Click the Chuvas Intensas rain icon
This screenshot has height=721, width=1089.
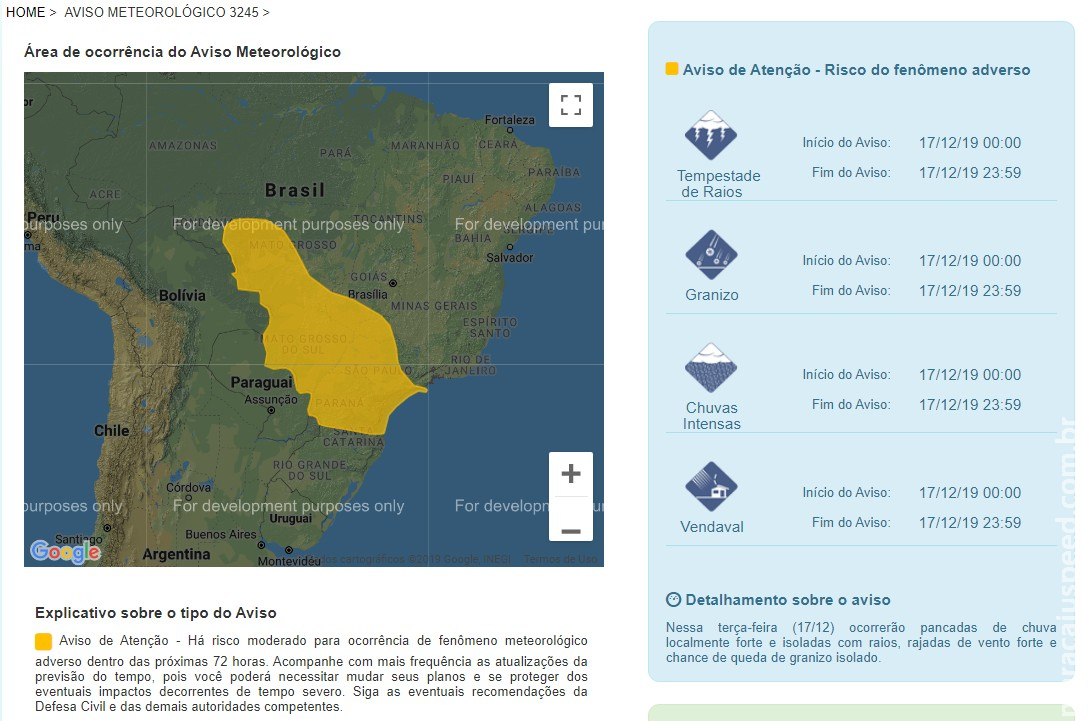pyautogui.click(x=711, y=368)
